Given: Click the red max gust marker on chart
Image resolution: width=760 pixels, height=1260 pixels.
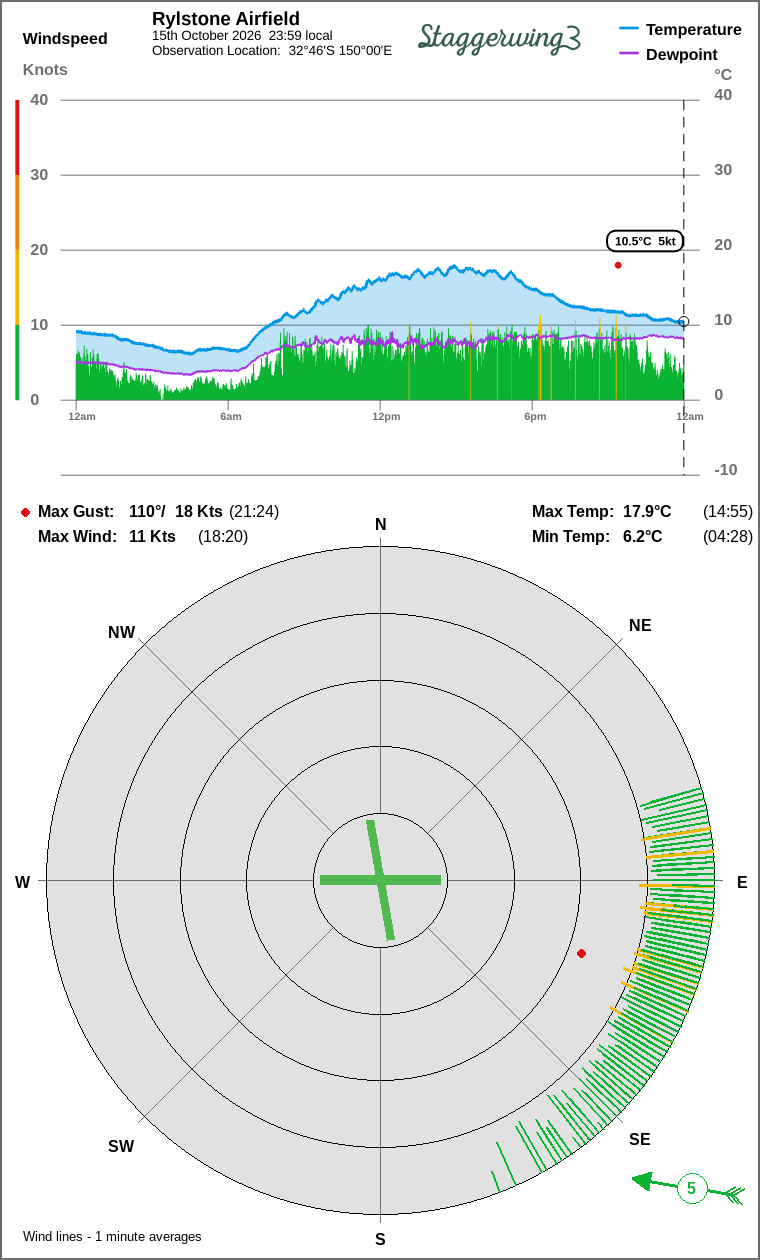Looking at the screenshot, I should click(x=618, y=265).
